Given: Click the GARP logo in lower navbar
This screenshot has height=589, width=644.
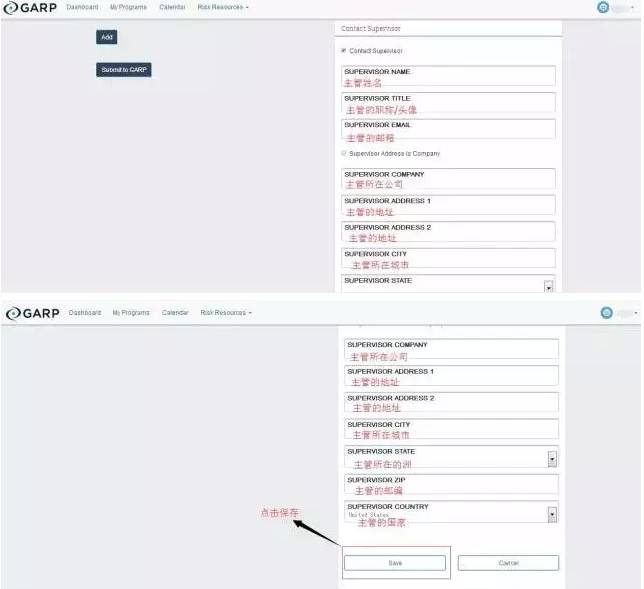Looking at the screenshot, I should tap(33, 313).
